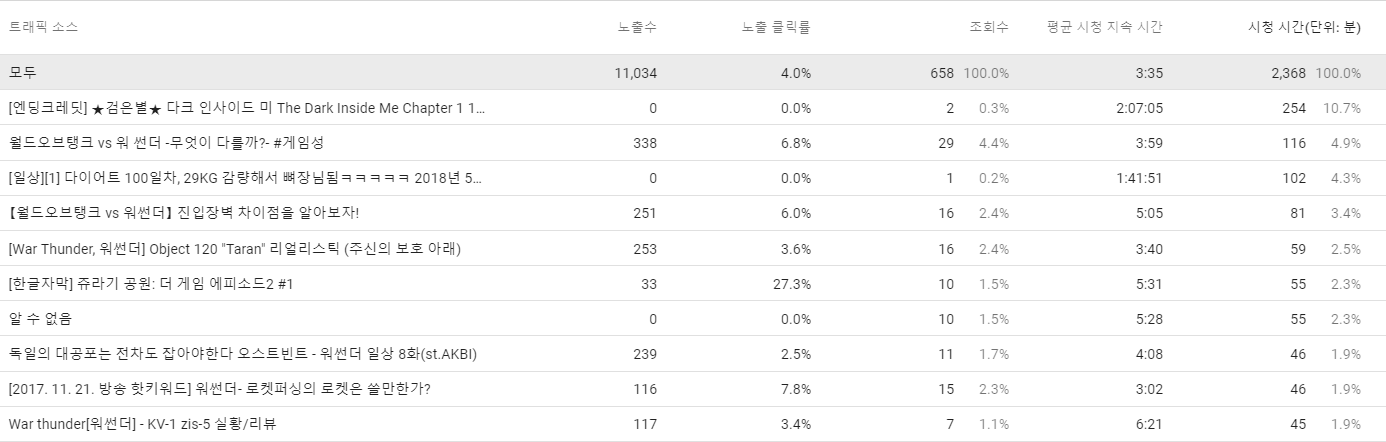Click the 알 수 없음 source row

coord(693,319)
